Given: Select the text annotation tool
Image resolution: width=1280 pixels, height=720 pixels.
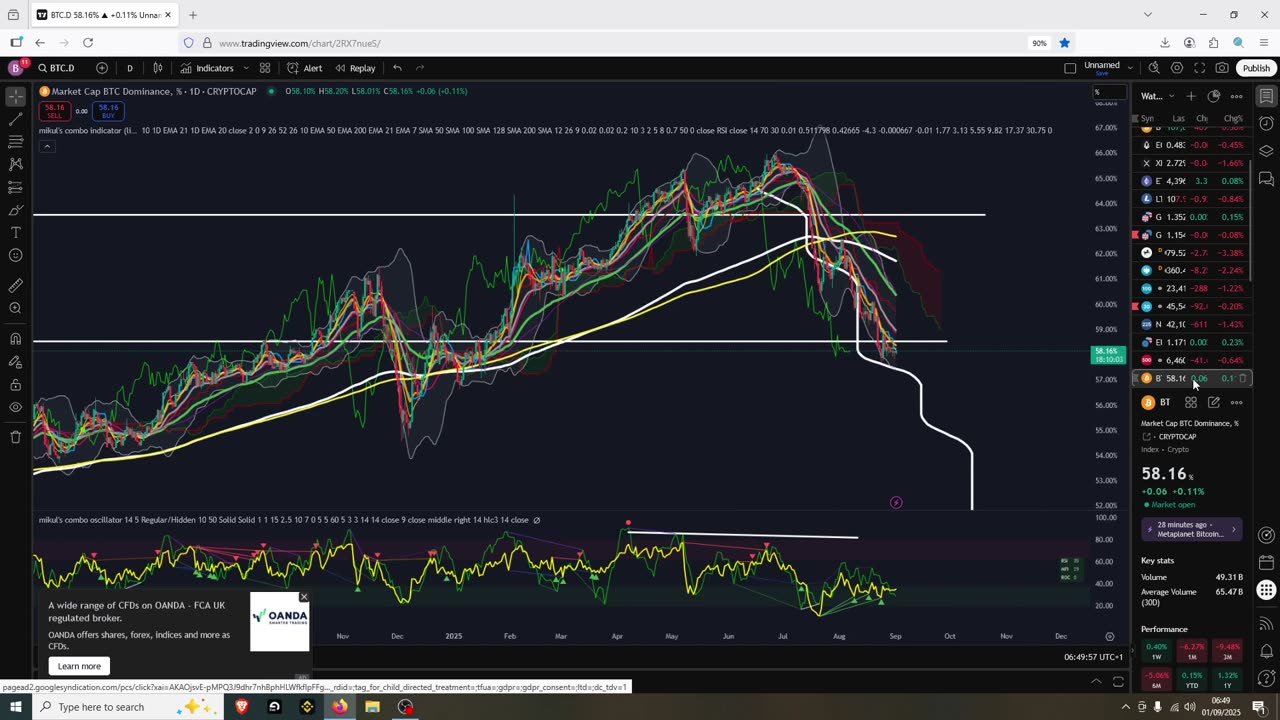Looking at the screenshot, I should pyautogui.click(x=15, y=232).
